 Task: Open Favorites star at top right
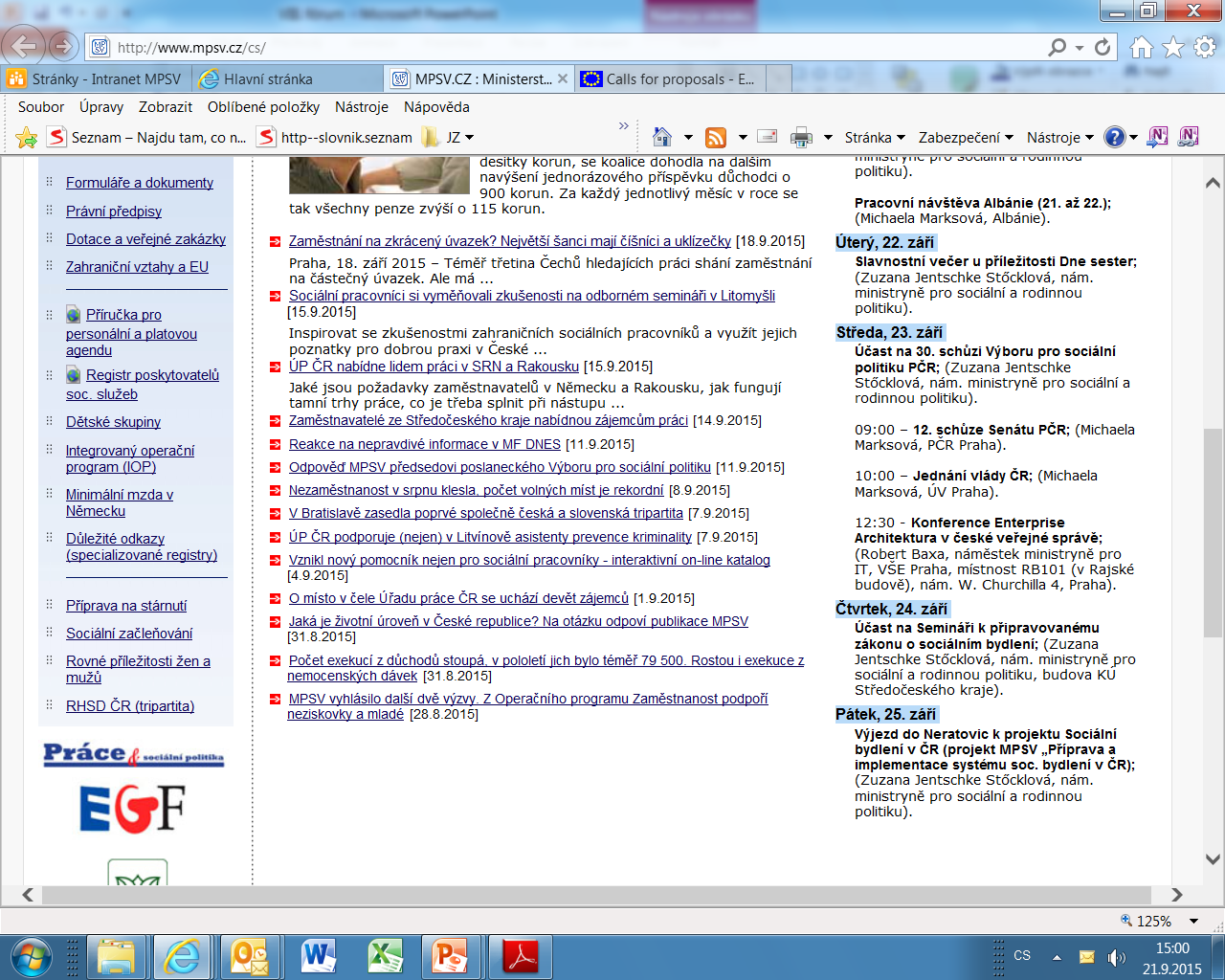click(x=1173, y=47)
